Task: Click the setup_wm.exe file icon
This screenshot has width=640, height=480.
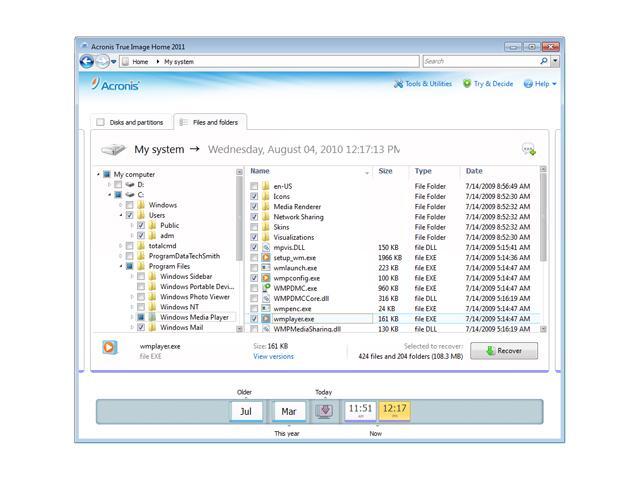Action: (x=266, y=258)
